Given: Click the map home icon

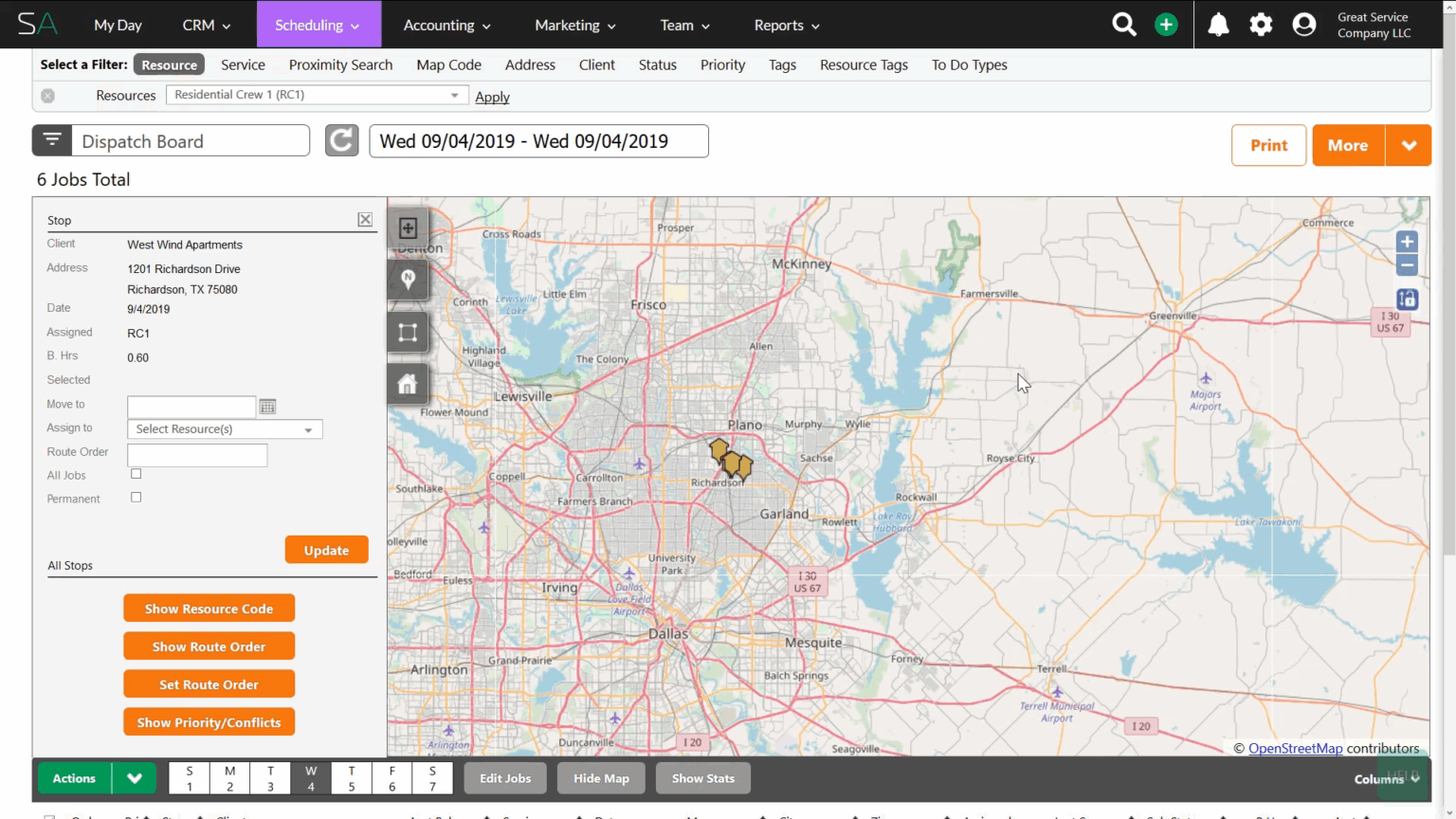Looking at the screenshot, I should (x=408, y=384).
